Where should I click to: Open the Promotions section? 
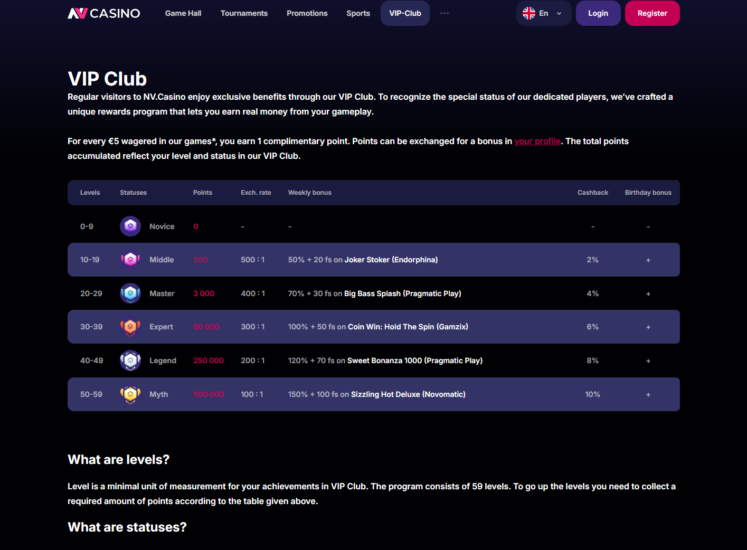(307, 13)
